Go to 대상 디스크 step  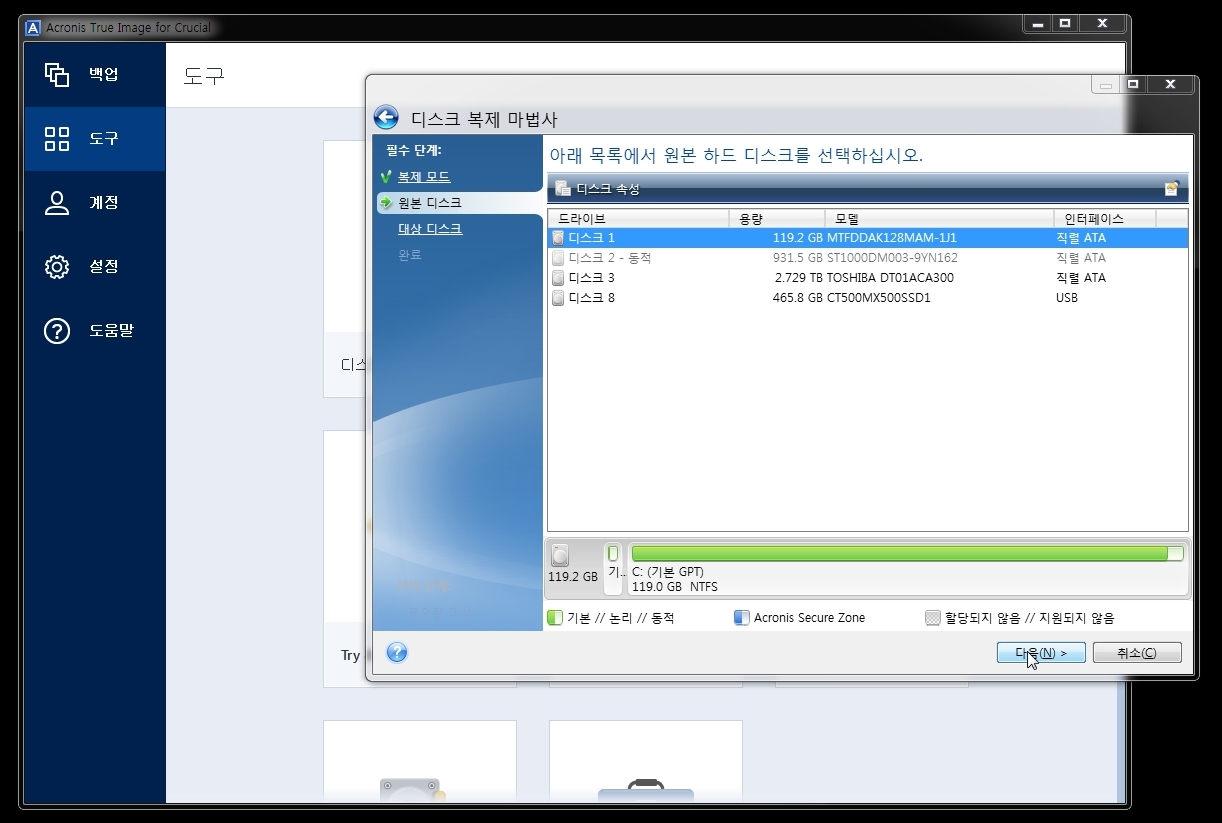[x=430, y=229]
